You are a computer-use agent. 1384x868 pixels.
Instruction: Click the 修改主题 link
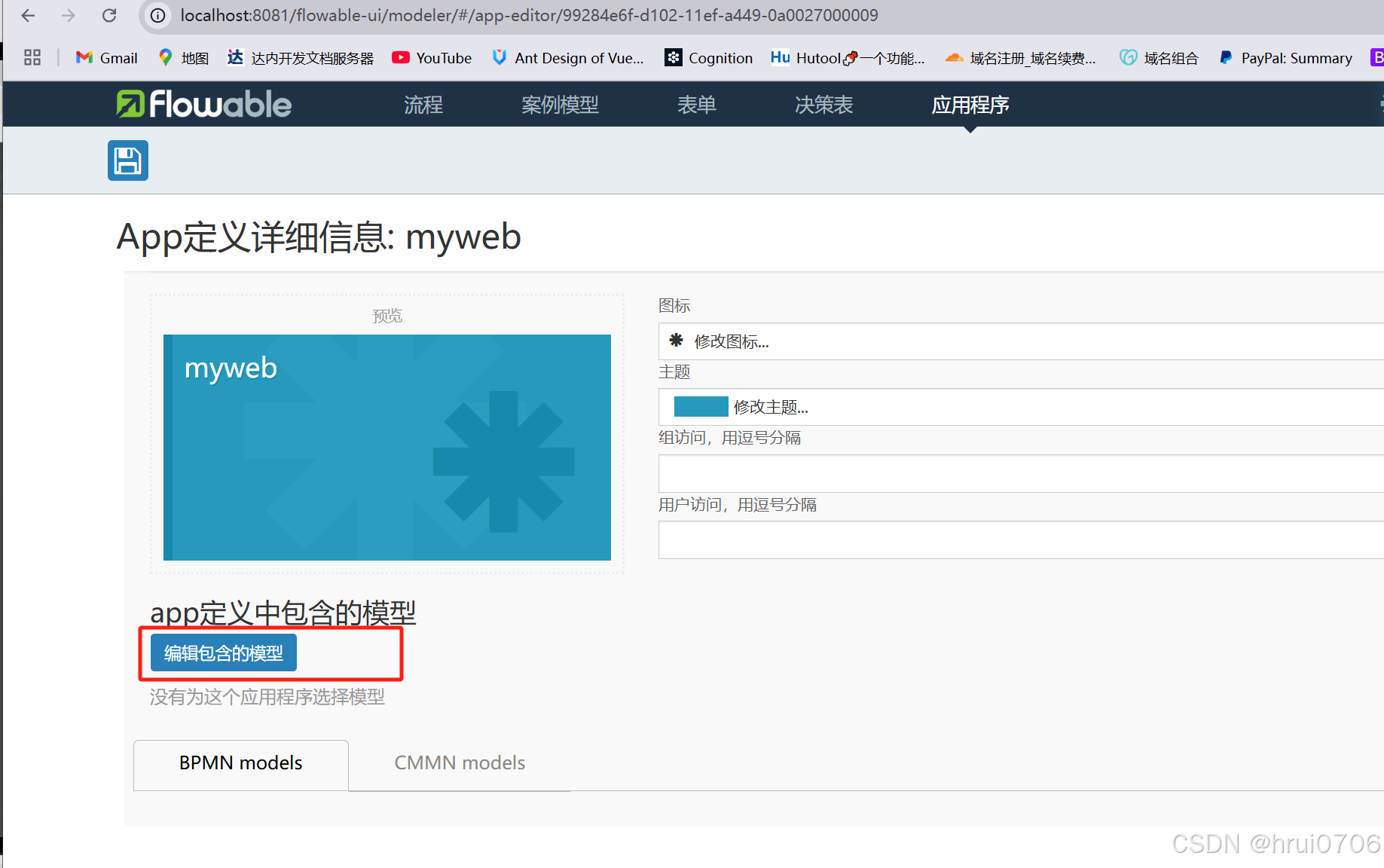coord(770,407)
